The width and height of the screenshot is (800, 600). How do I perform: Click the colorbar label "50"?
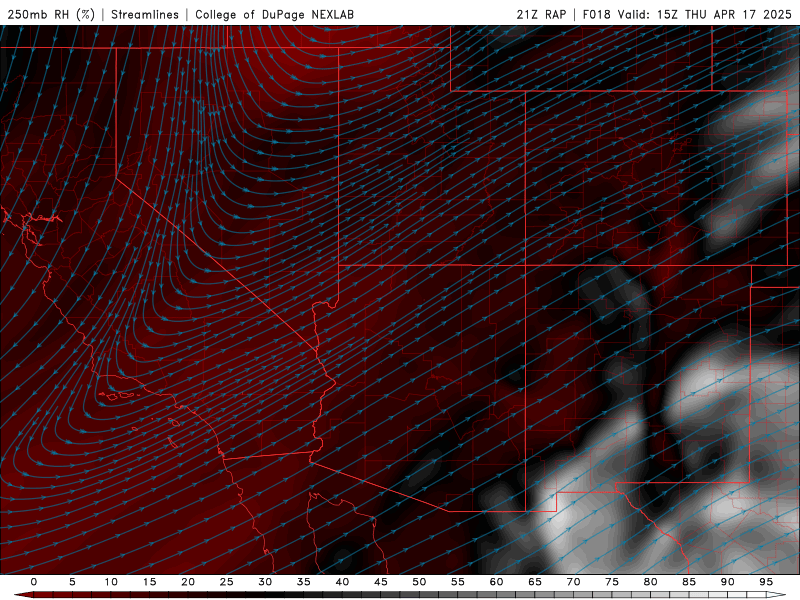[419, 582]
